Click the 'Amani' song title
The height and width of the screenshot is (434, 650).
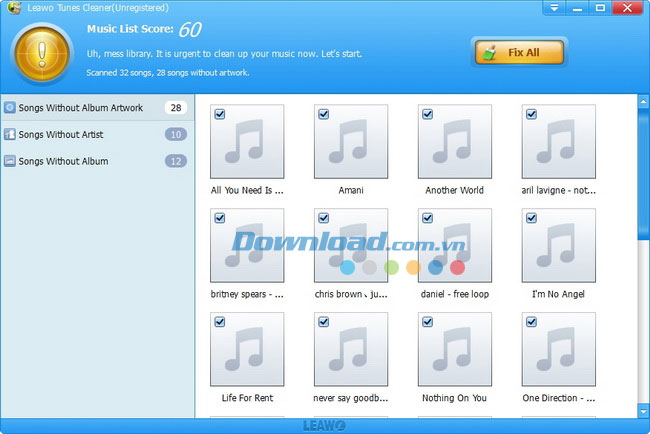351,190
